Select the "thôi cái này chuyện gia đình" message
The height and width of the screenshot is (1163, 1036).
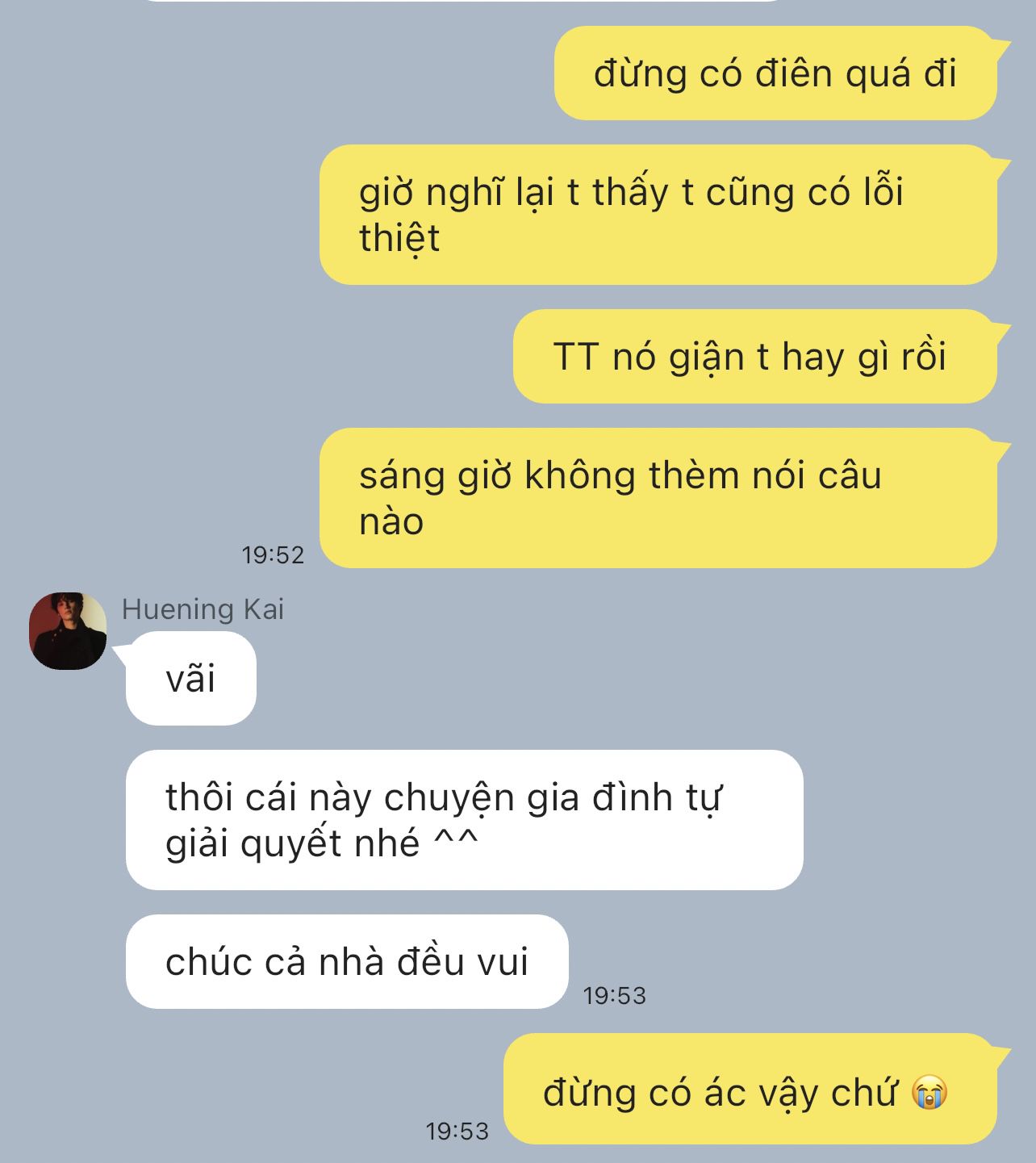[465, 820]
